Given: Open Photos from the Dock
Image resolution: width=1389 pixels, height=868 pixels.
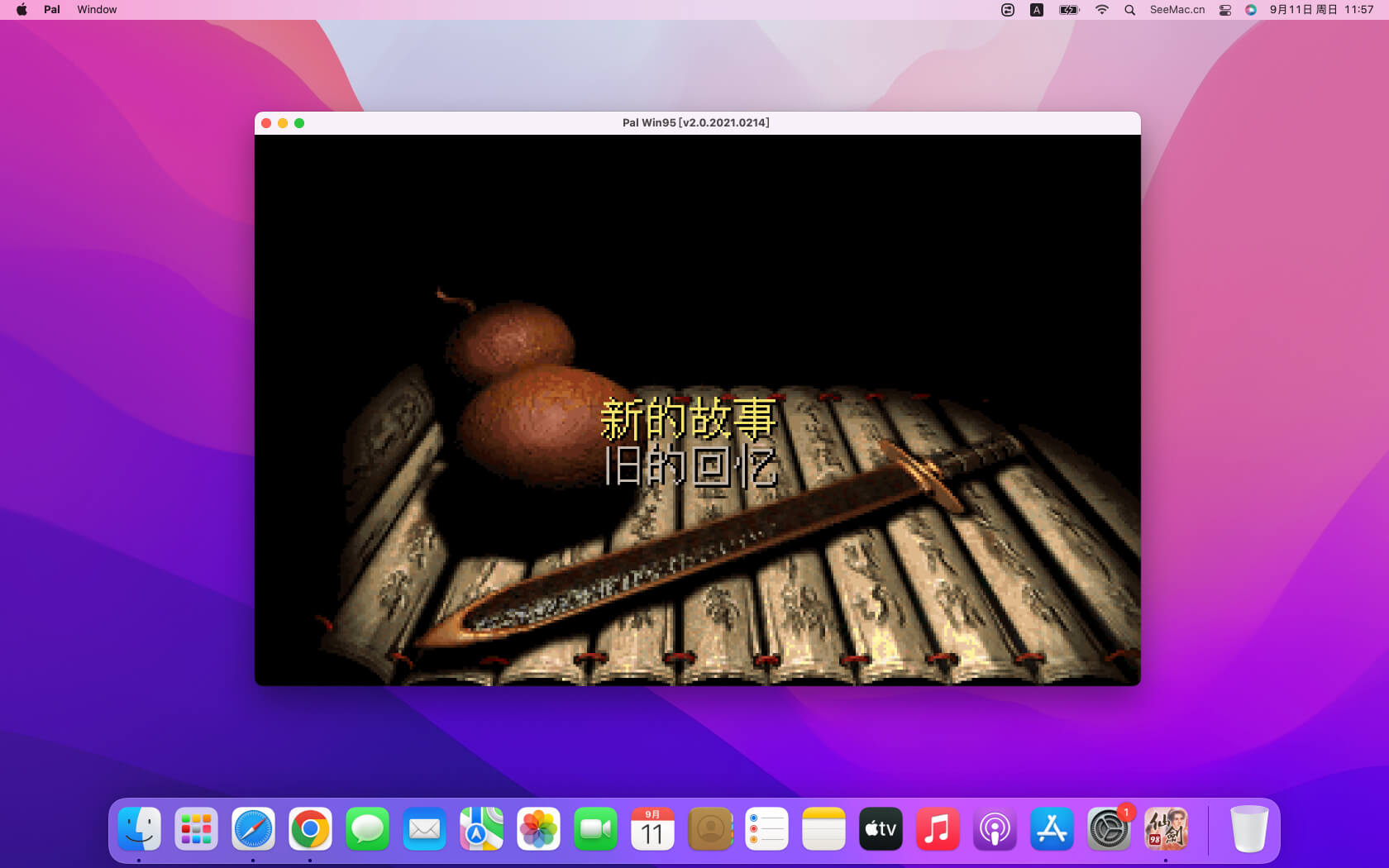Looking at the screenshot, I should (x=538, y=829).
